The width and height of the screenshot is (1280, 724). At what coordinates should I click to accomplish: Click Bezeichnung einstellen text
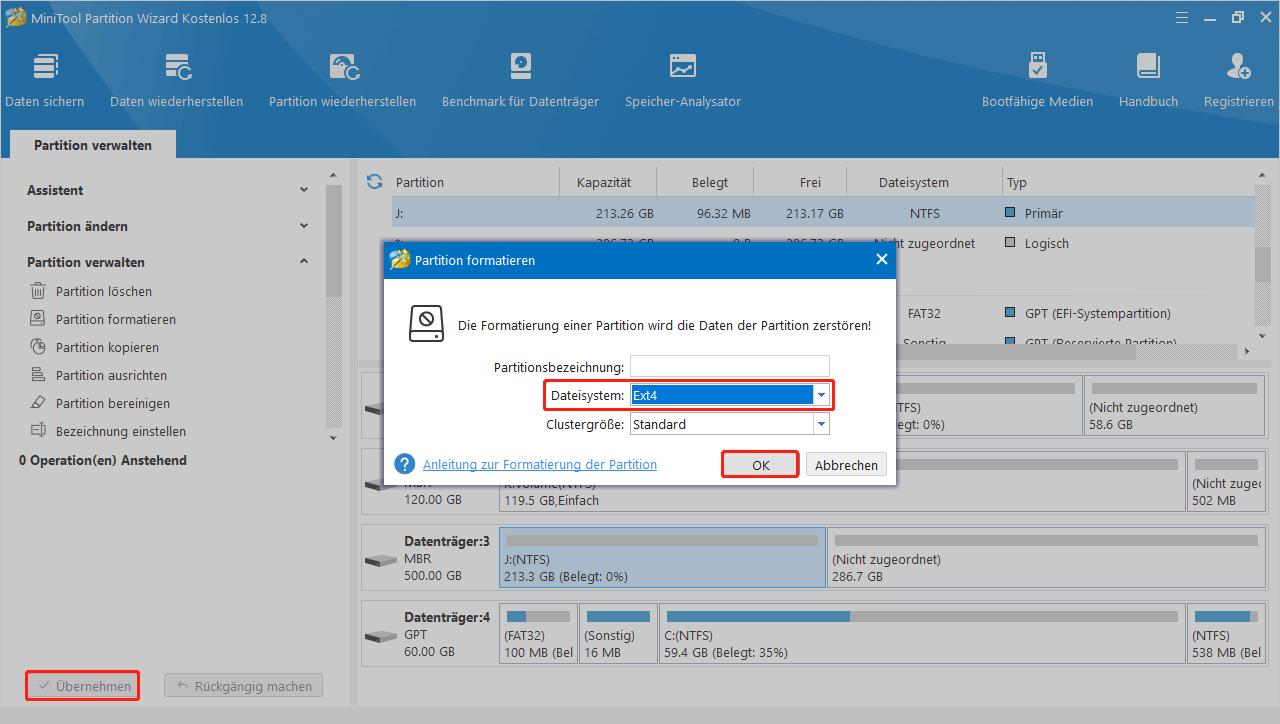[x=121, y=431]
